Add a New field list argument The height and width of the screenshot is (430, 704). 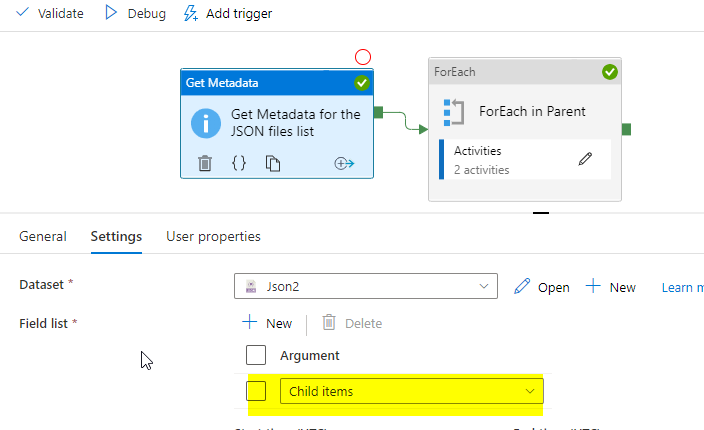(267, 323)
